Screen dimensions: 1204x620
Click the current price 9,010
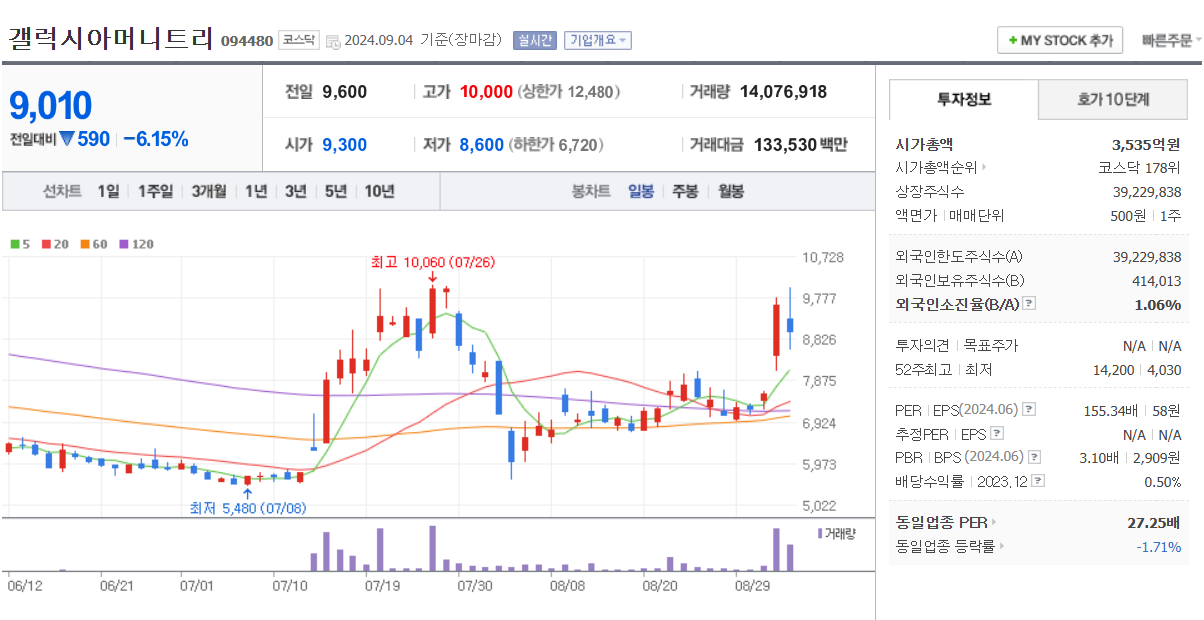pos(50,105)
